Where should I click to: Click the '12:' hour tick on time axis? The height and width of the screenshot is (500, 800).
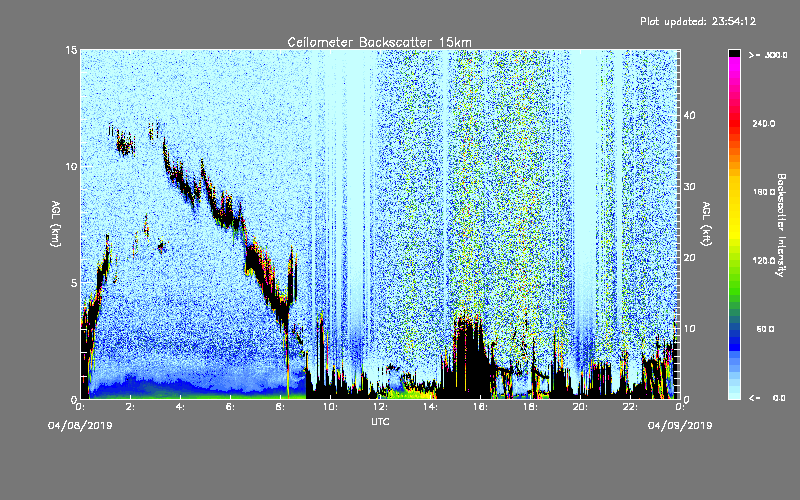[x=380, y=407]
